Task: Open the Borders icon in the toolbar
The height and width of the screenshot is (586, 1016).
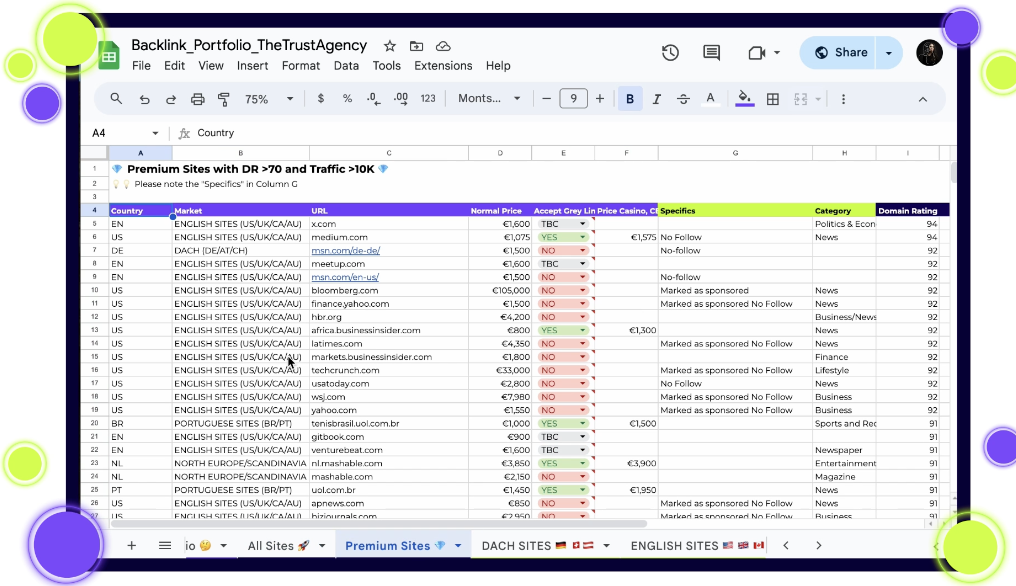Action: pyautogui.click(x=773, y=98)
